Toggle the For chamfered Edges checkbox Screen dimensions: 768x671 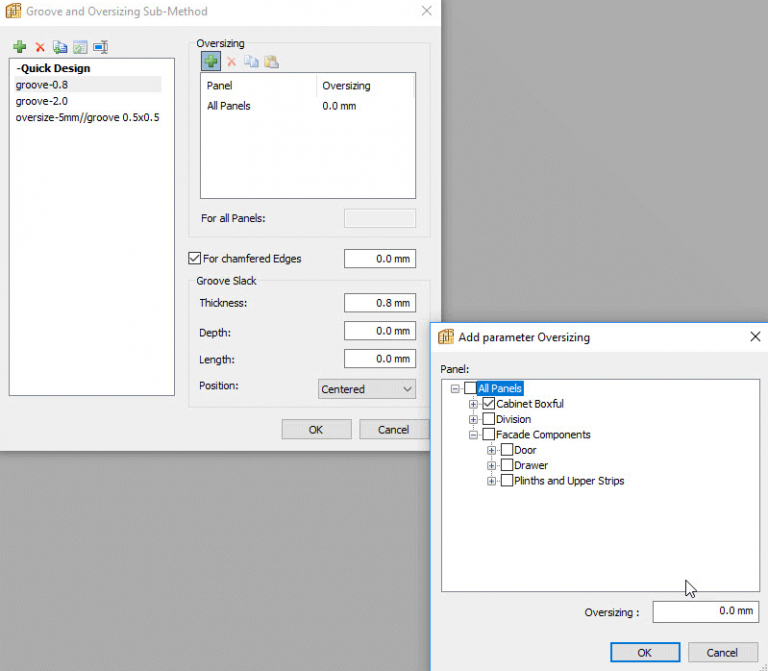195,259
